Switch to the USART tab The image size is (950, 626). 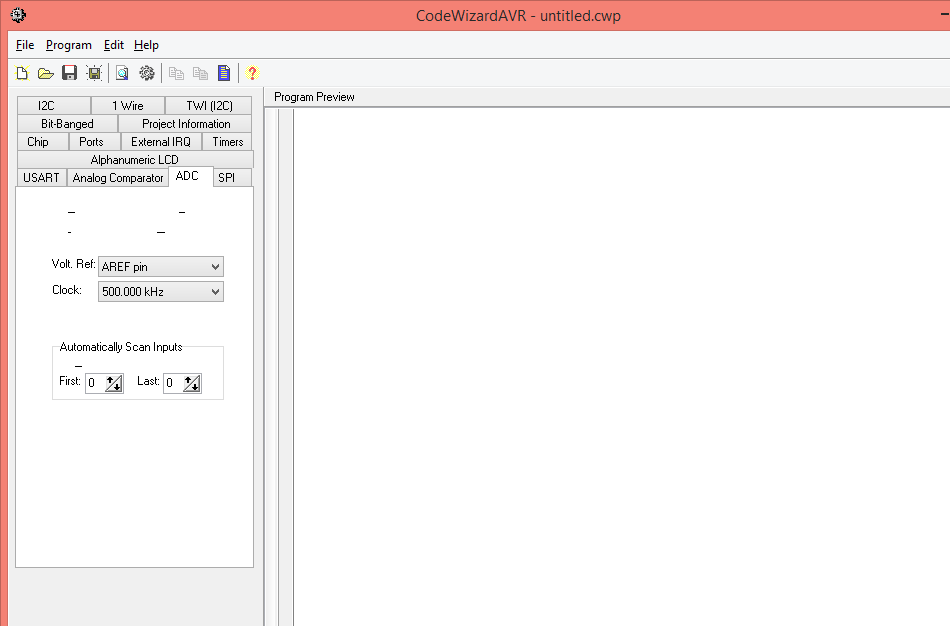[41, 178]
